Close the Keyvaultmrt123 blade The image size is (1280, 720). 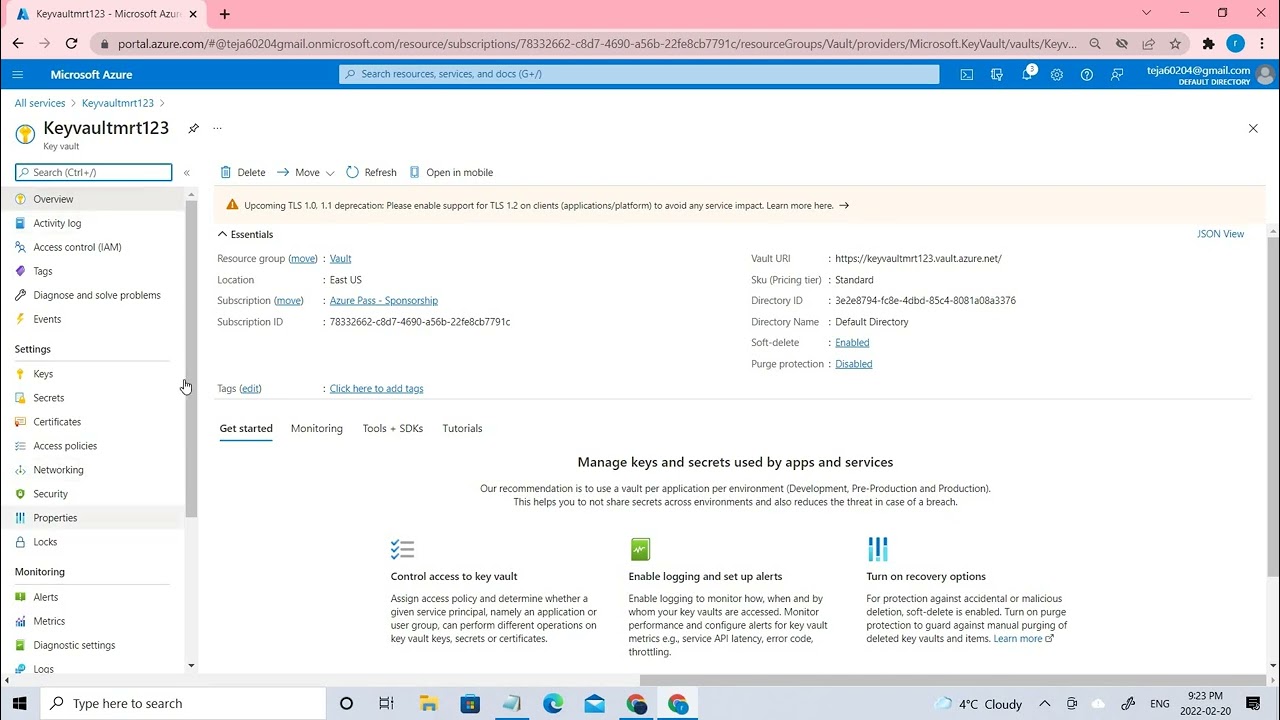[x=1253, y=128]
